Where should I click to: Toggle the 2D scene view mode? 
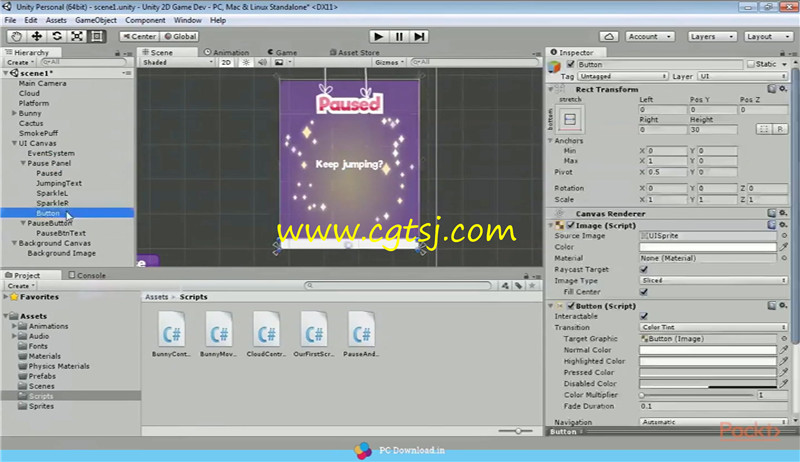(x=226, y=62)
